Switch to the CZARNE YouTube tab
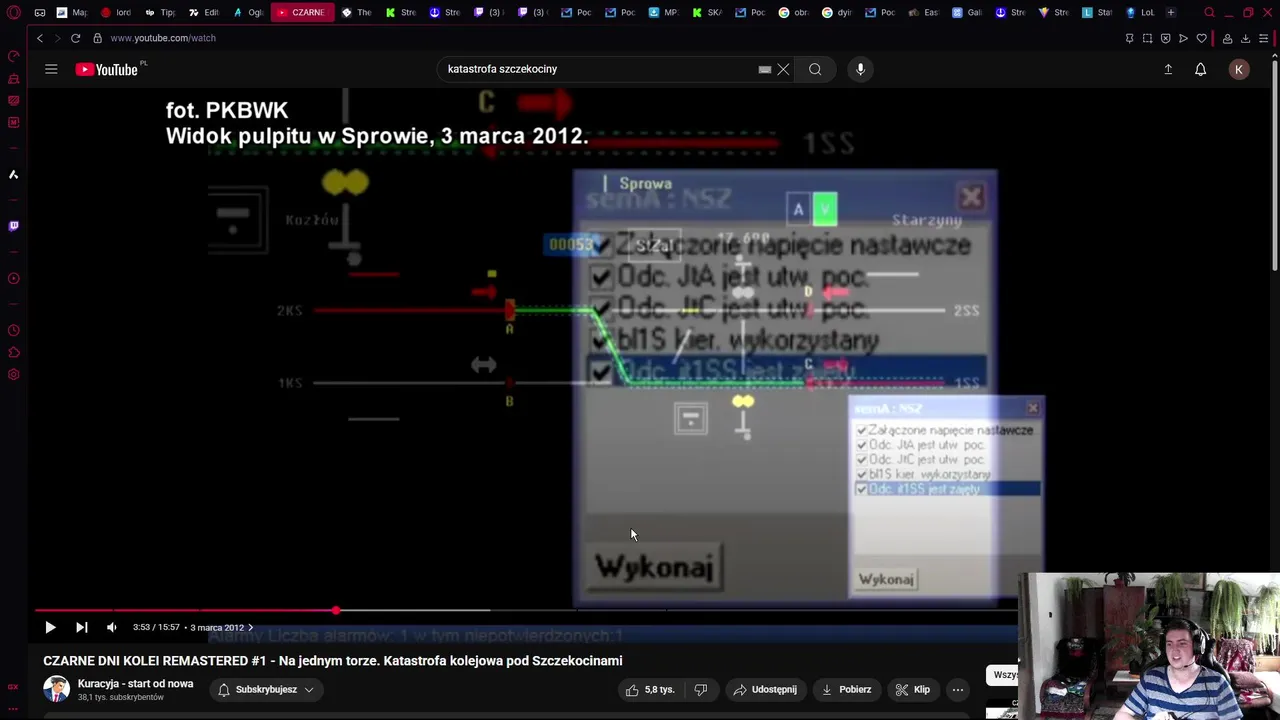Image resolution: width=1280 pixels, height=720 pixels. click(x=302, y=13)
